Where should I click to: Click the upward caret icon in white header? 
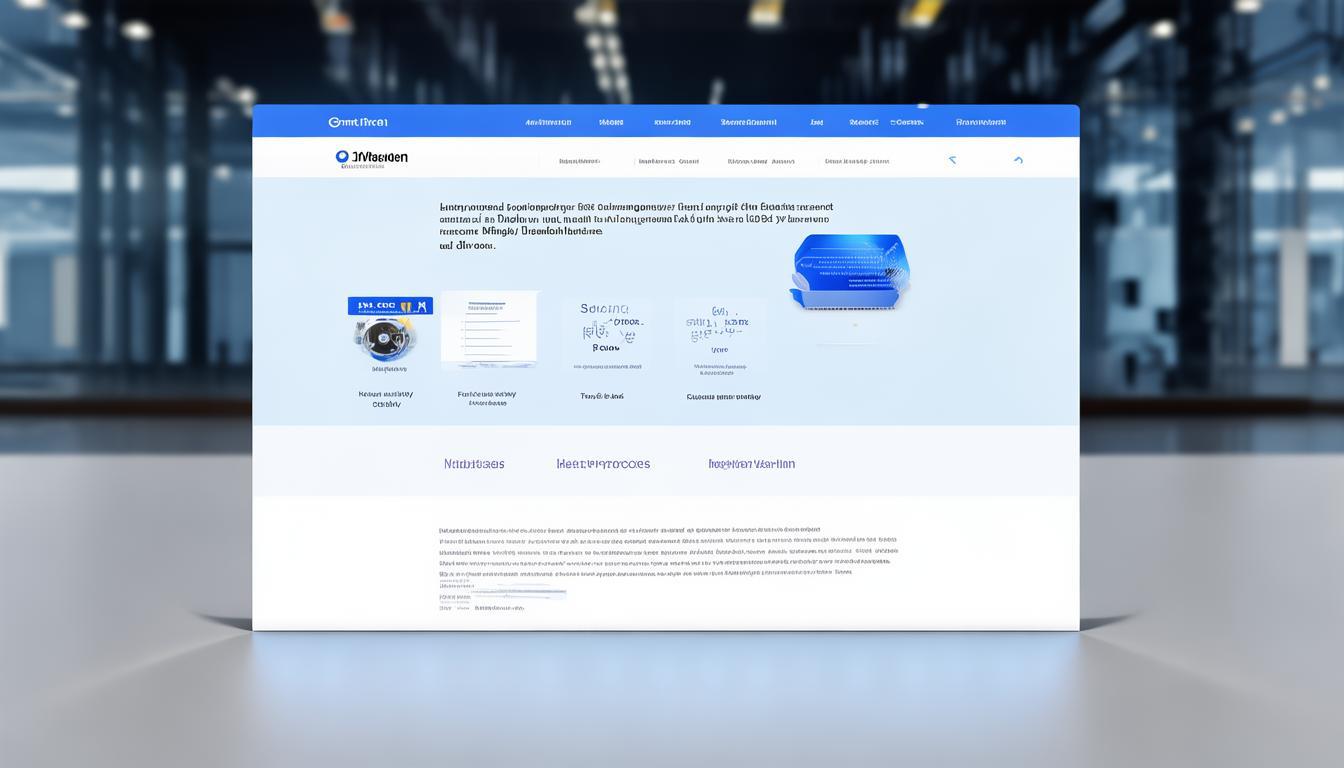(x=1018, y=160)
